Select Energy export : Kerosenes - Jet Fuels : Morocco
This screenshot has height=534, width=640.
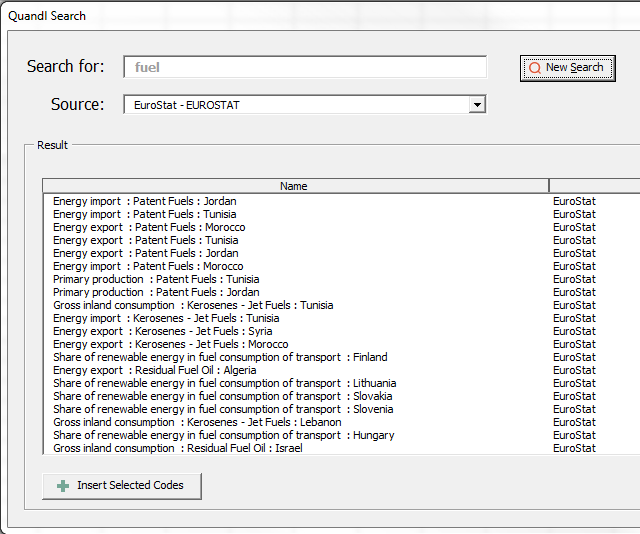171,345
